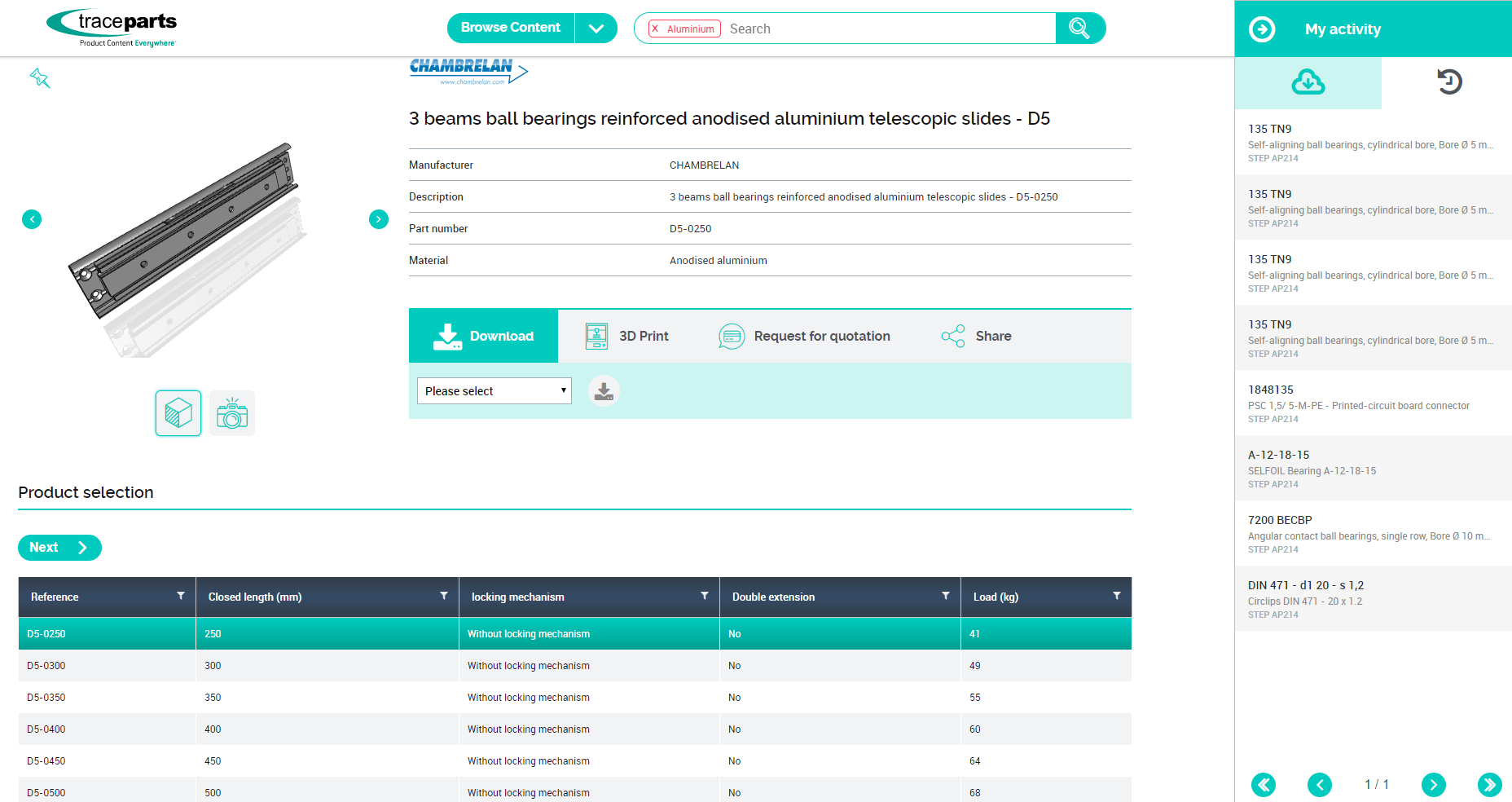Select the D5-0500 reference row
The image size is (1512, 802).
[575, 791]
